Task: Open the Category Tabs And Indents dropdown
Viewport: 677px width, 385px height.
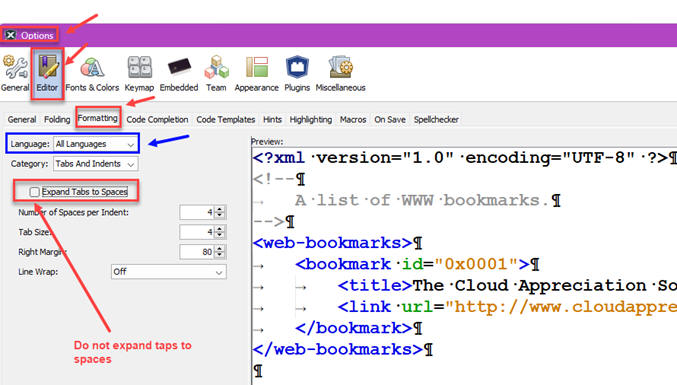Action: (95, 164)
